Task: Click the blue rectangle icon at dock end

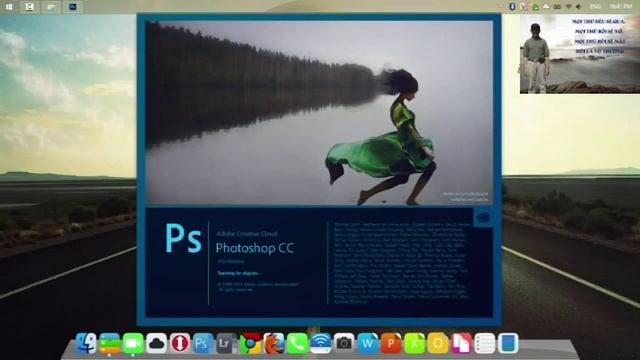Action: click(x=508, y=343)
